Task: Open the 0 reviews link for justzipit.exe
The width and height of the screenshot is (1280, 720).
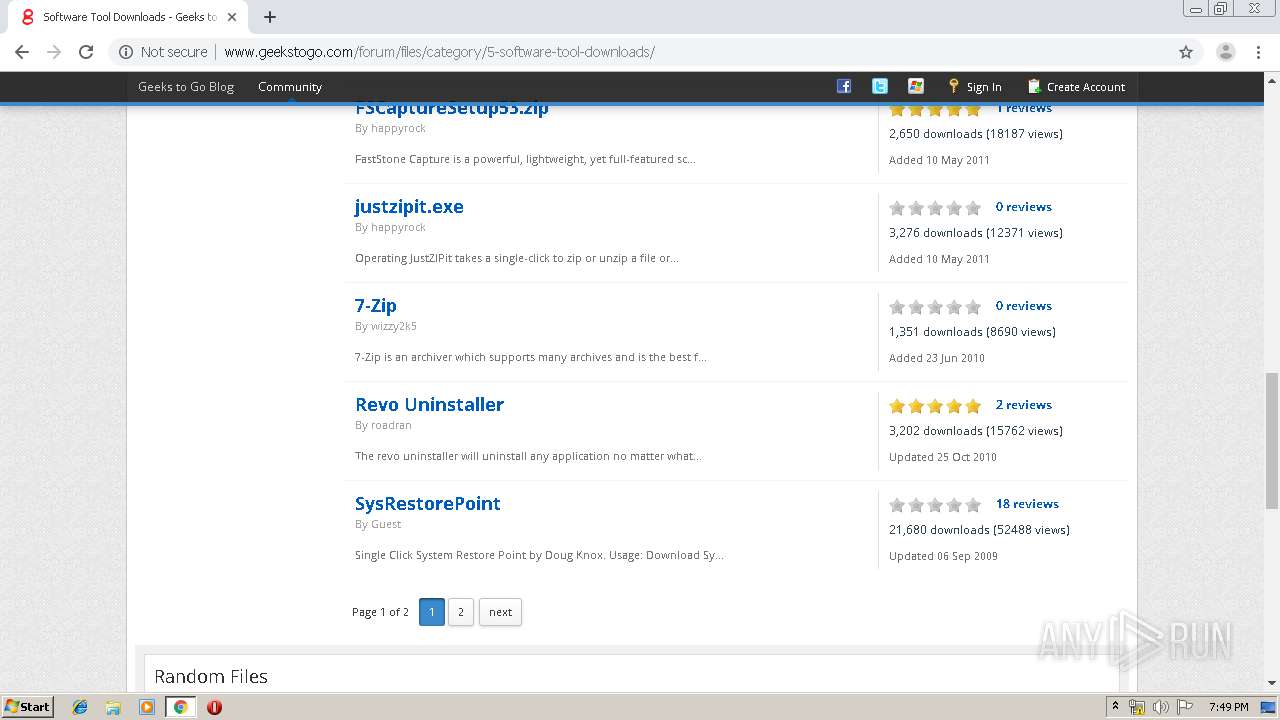Action: 1023,207
